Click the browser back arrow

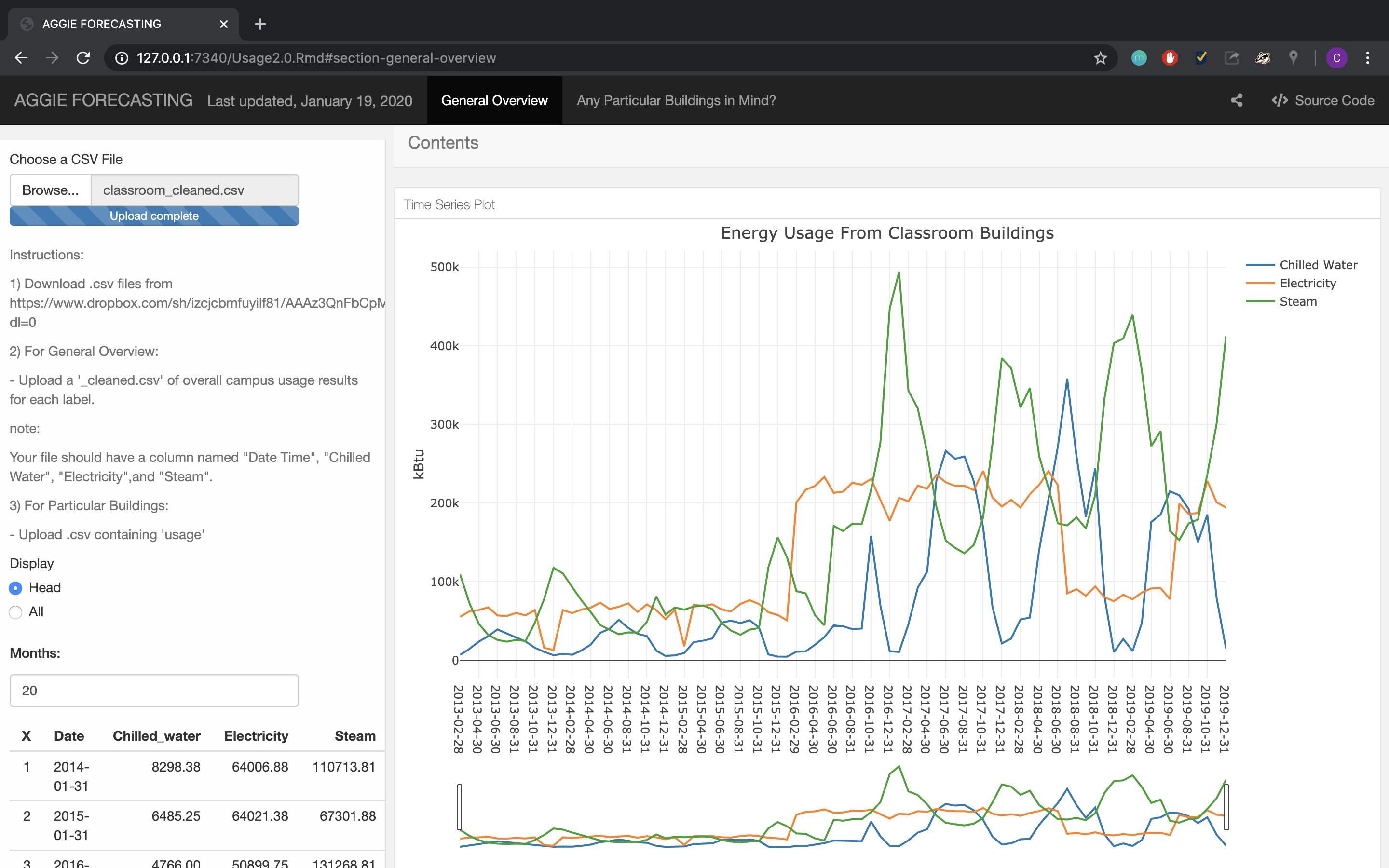21,58
